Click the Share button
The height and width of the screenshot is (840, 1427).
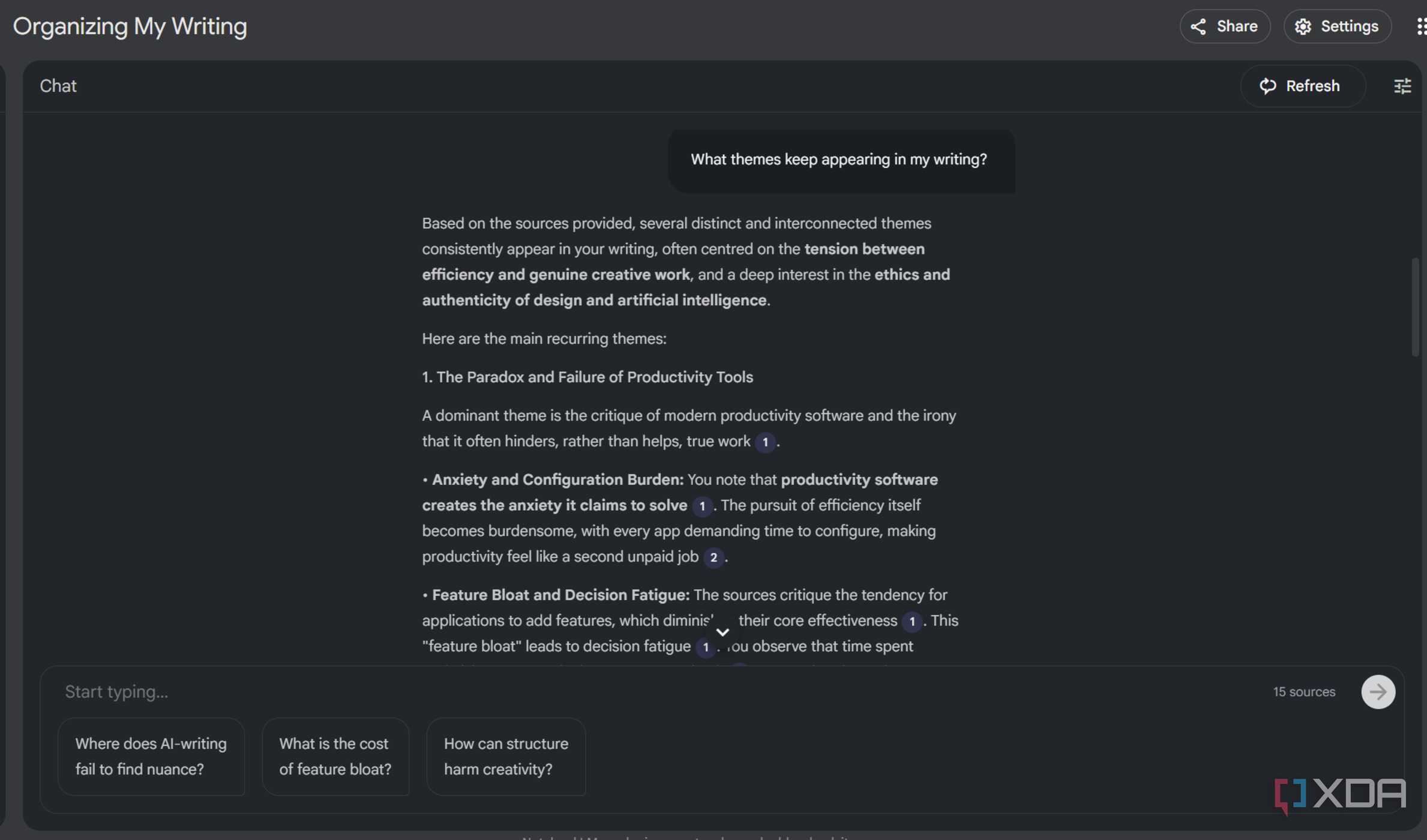tap(1224, 26)
